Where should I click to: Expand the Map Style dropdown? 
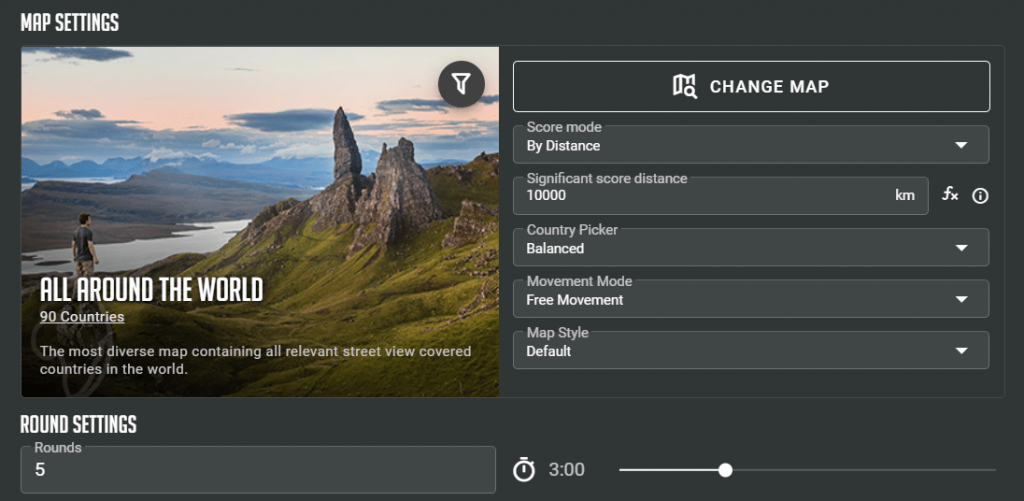[x=751, y=350]
